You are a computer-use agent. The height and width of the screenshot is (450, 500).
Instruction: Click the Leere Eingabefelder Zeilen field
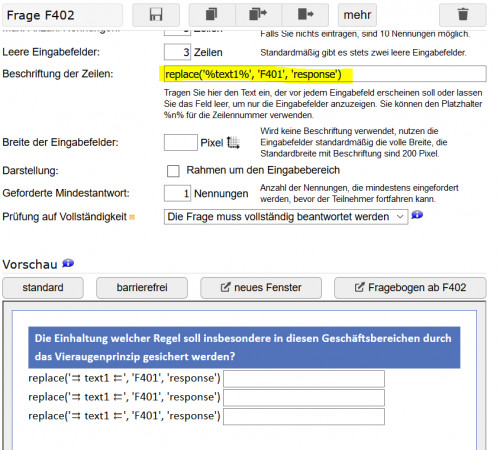(x=177, y=52)
